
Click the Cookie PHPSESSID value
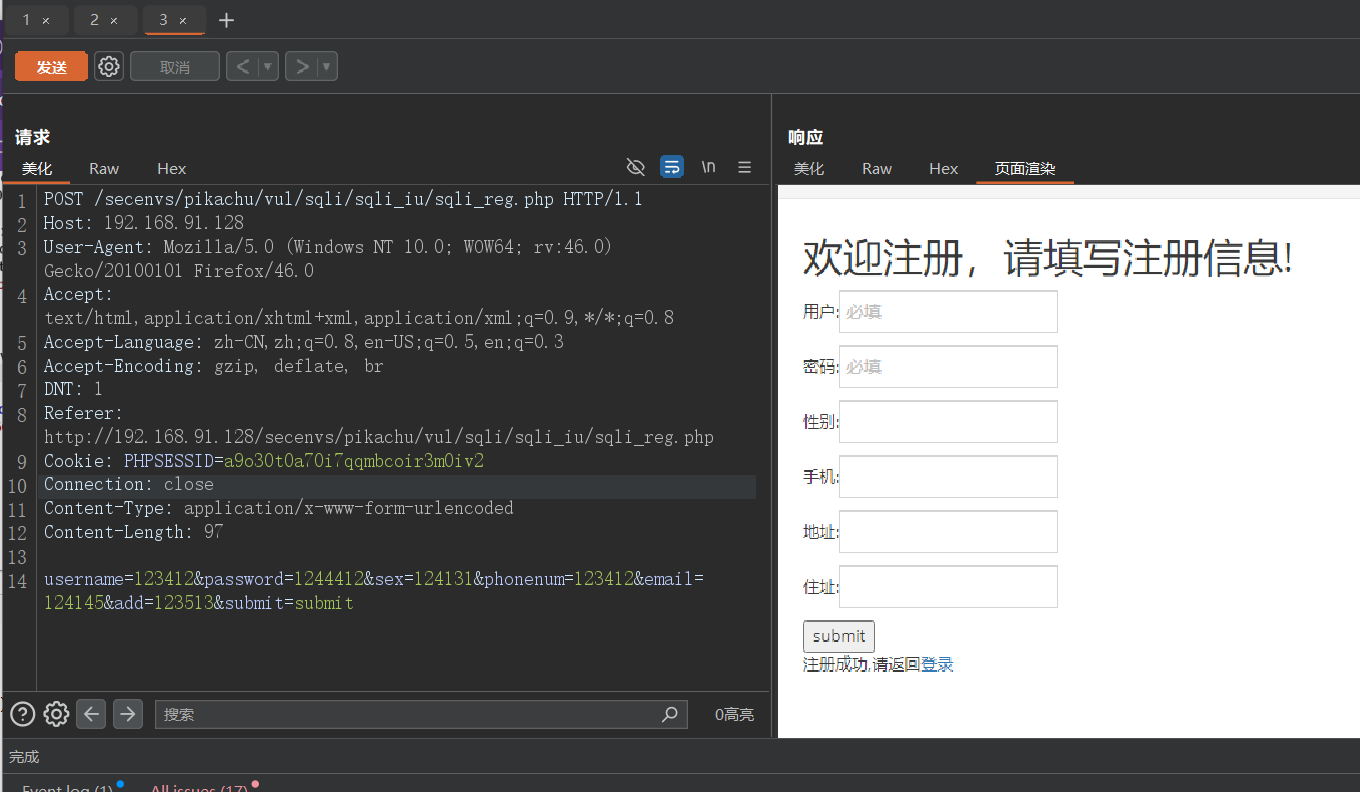pyautogui.click(x=354, y=461)
